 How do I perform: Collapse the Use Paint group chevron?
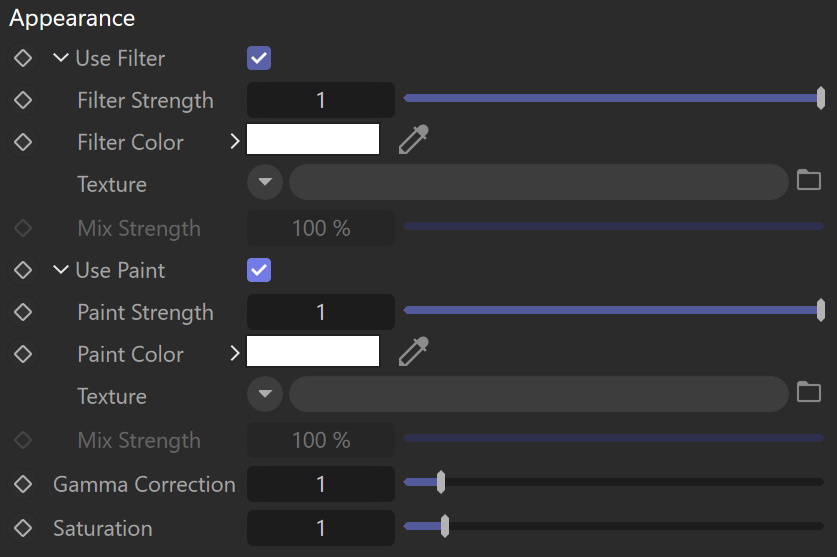61,269
